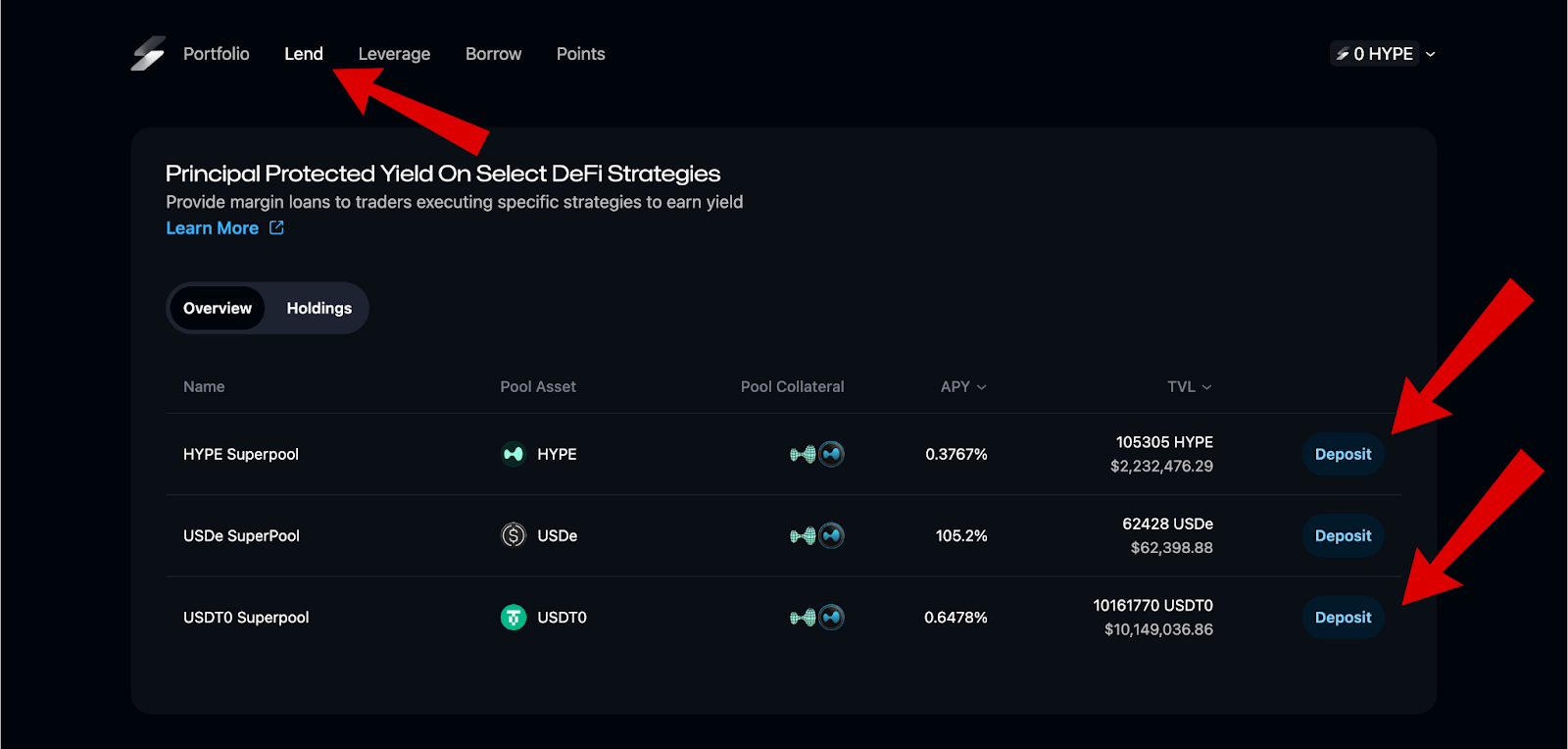Click the $62,398.88 TVL amount
The width and height of the screenshot is (1568, 749).
(1172, 548)
